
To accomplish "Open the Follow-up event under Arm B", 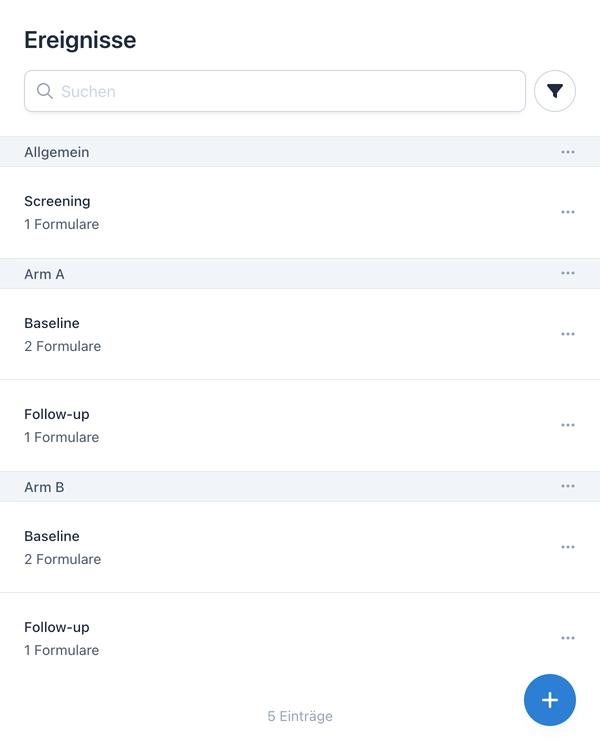I will tap(250, 638).
